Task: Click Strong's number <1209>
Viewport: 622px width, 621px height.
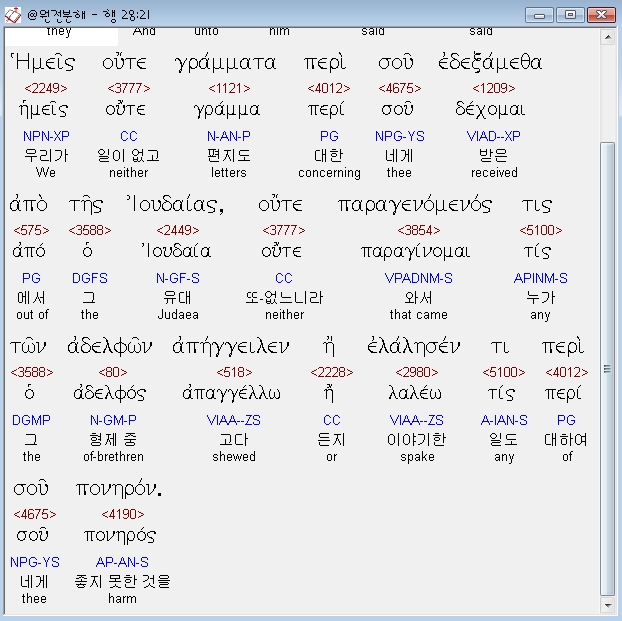Action: click(x=493, y=88)
